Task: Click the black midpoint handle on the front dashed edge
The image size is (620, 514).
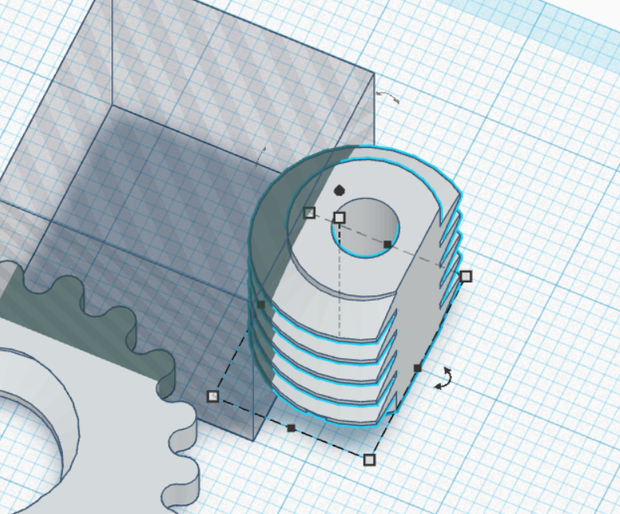Action: coord(291,428)
